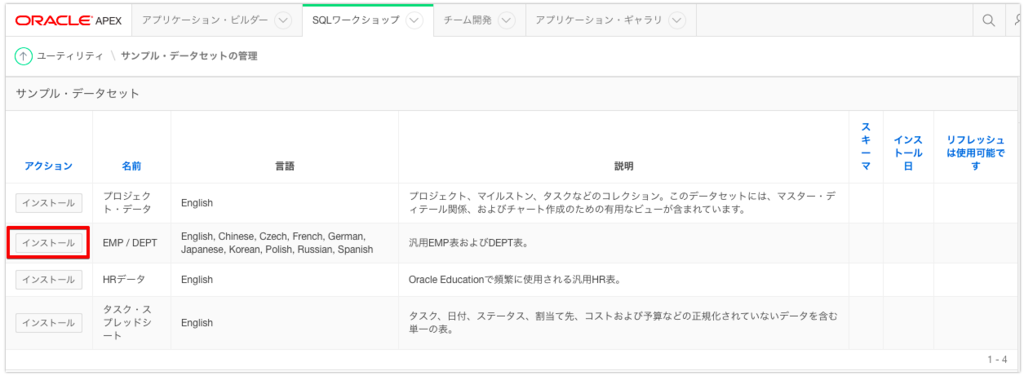Sort by スキーマ column header
The image size is (1024, 376).
pyautogui.click(x=865, y=147)
